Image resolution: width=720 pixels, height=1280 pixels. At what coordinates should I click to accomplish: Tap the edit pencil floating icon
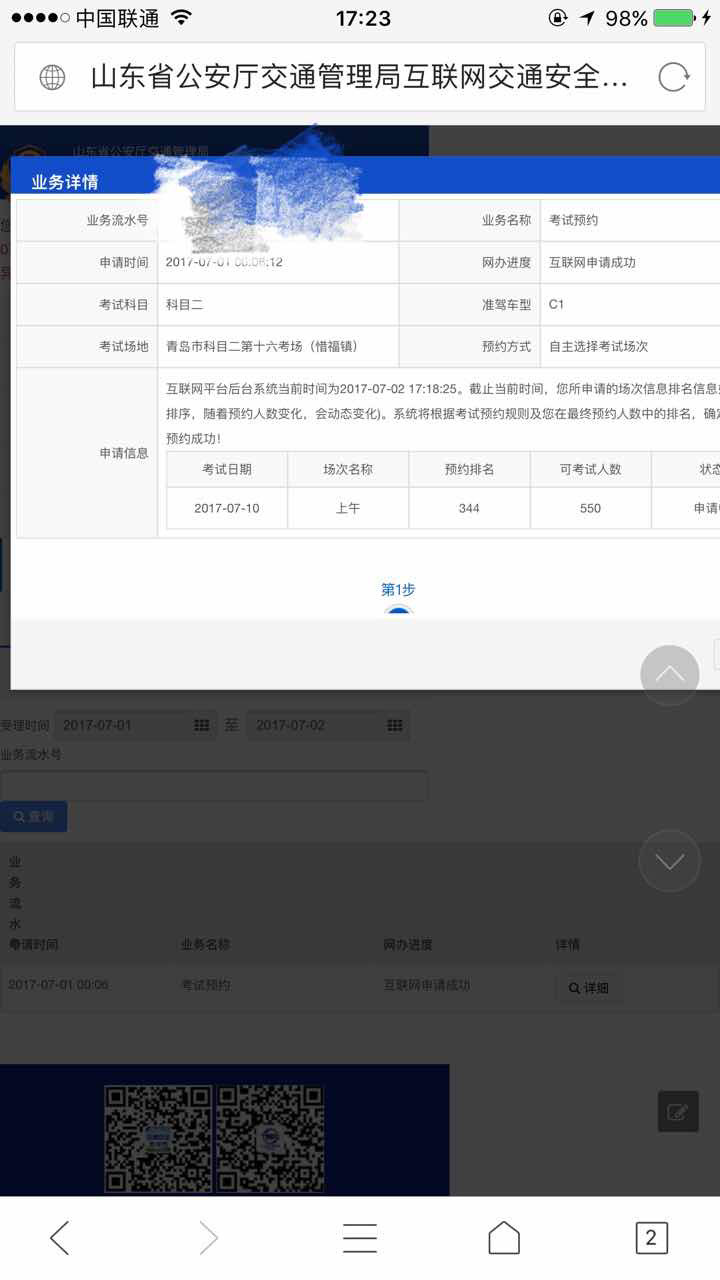(x=678, y=1111)
